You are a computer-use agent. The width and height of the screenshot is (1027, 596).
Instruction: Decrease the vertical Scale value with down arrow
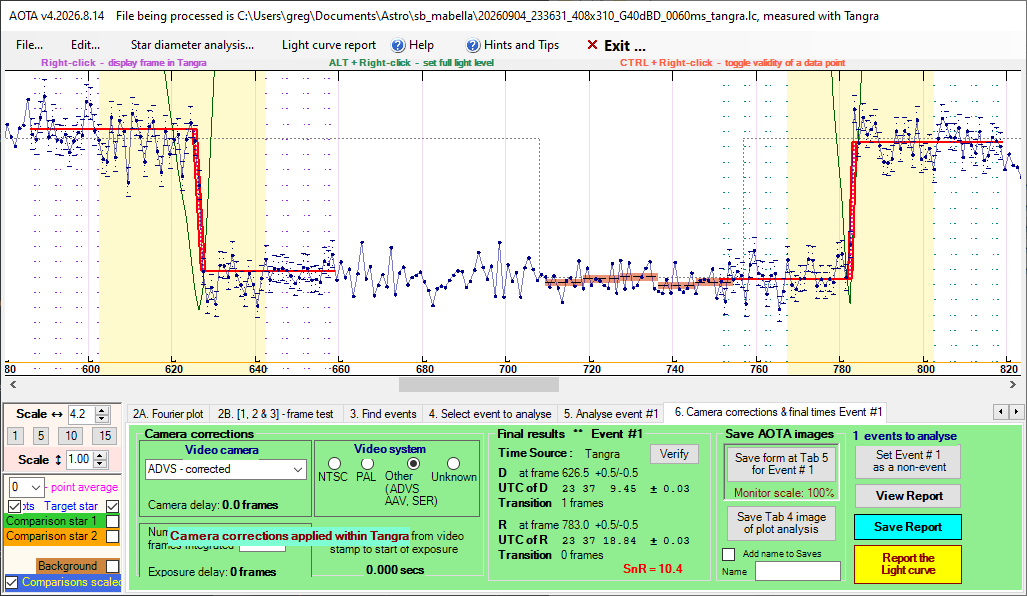[x=100, y=463]
